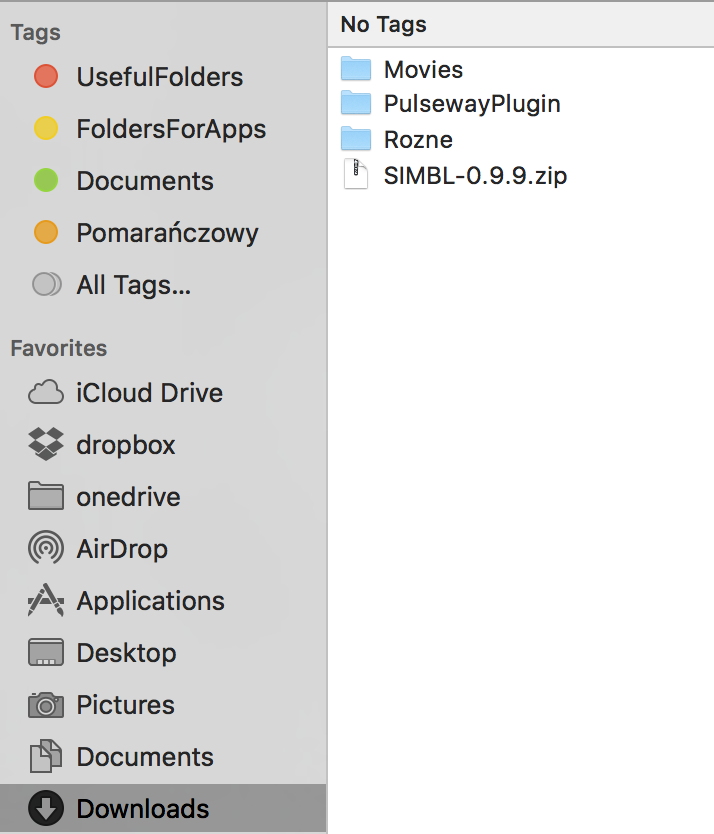Screen dimensions: 714x834
Task: Click the green Documents tag dot
Action: click(x=44, y=180)
